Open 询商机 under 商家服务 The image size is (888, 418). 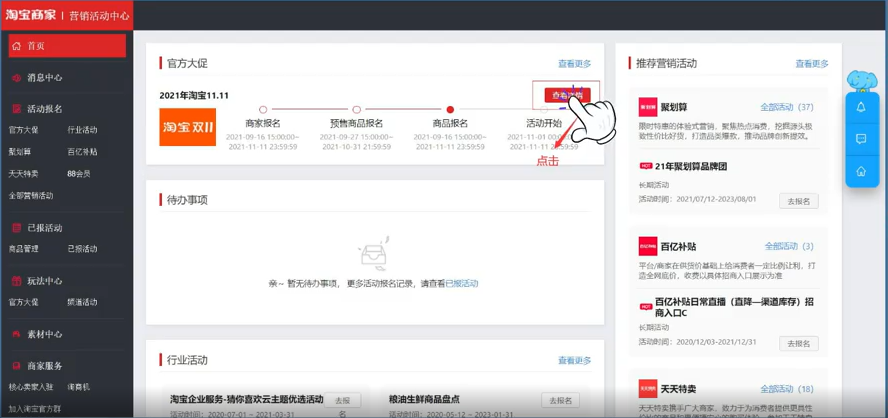click(79, 387)
